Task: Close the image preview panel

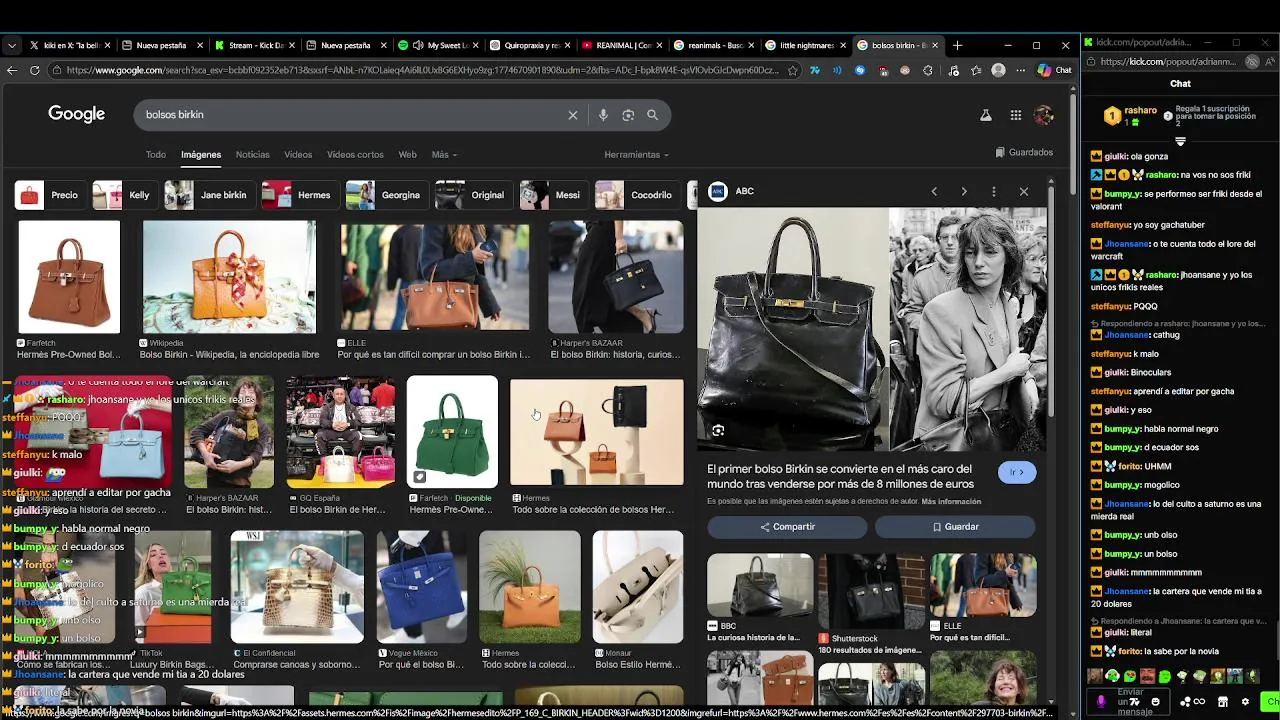Action: coord(1023,191)
